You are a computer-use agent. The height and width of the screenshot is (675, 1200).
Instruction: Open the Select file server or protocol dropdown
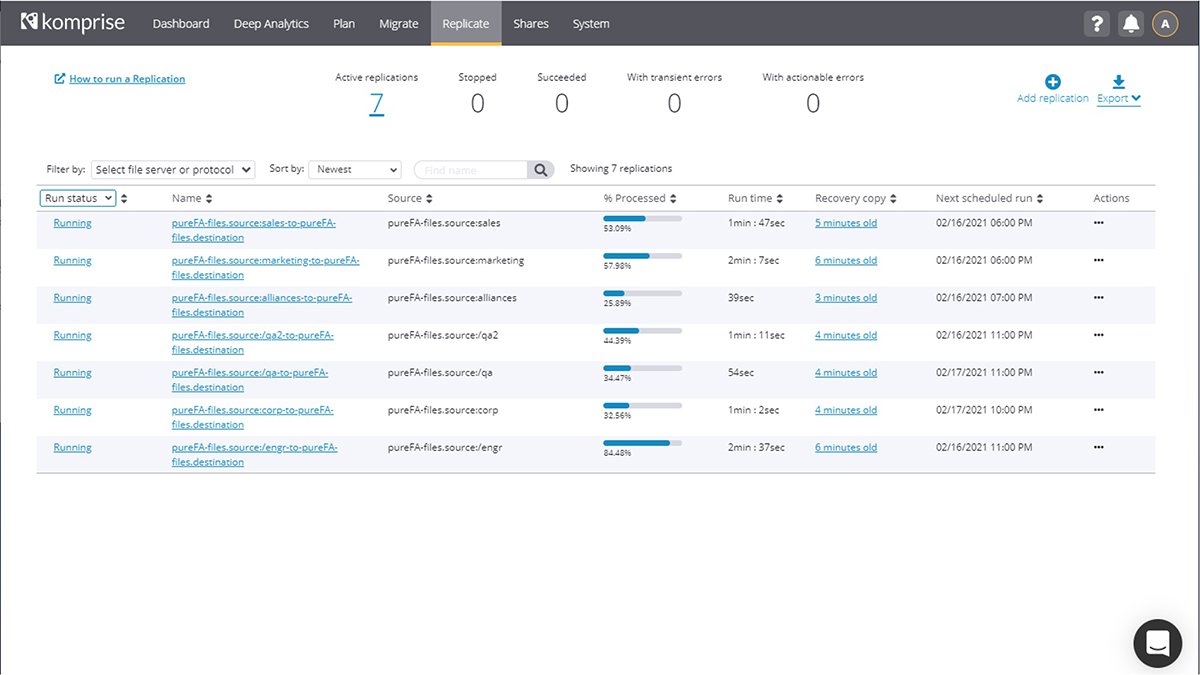tap(172, 169)
